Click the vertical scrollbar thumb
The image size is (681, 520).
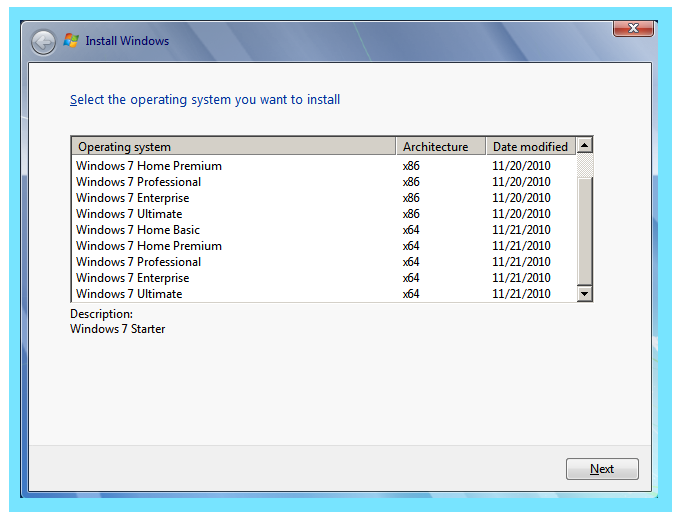pyautogui.click(x=585, y=231)
